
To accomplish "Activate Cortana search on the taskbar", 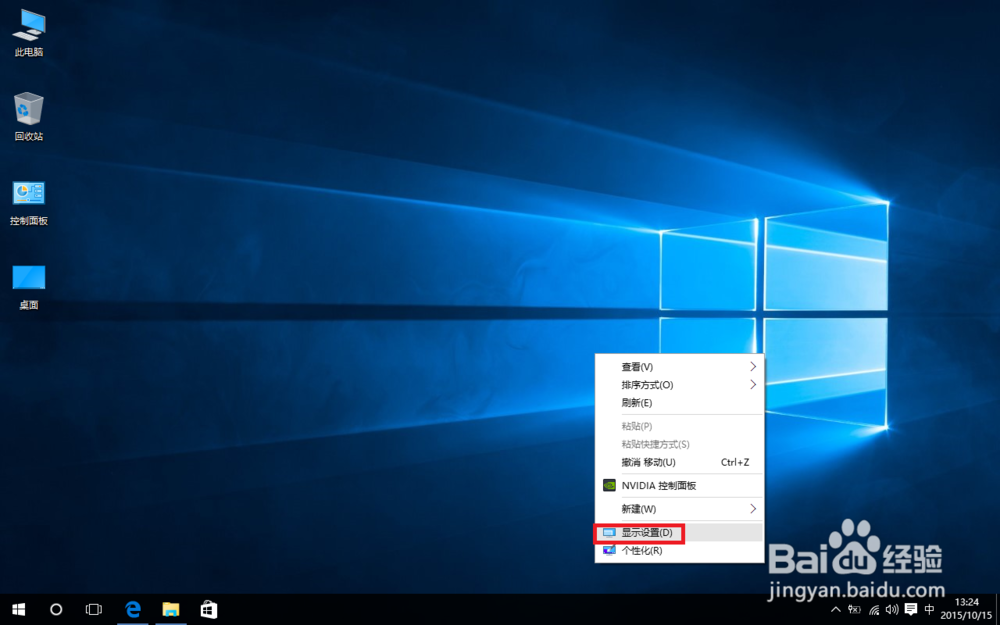I will 56,609.
